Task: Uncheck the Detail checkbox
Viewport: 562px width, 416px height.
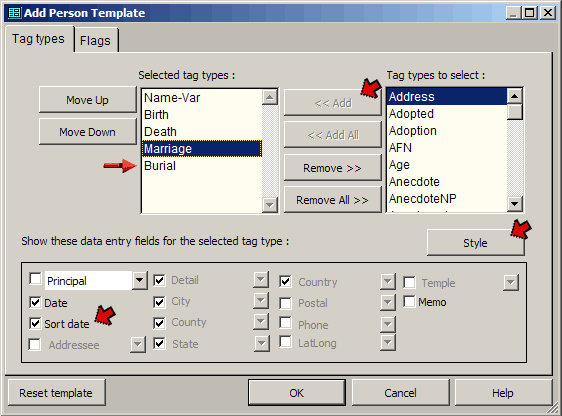Action: (x=159, y=281)
